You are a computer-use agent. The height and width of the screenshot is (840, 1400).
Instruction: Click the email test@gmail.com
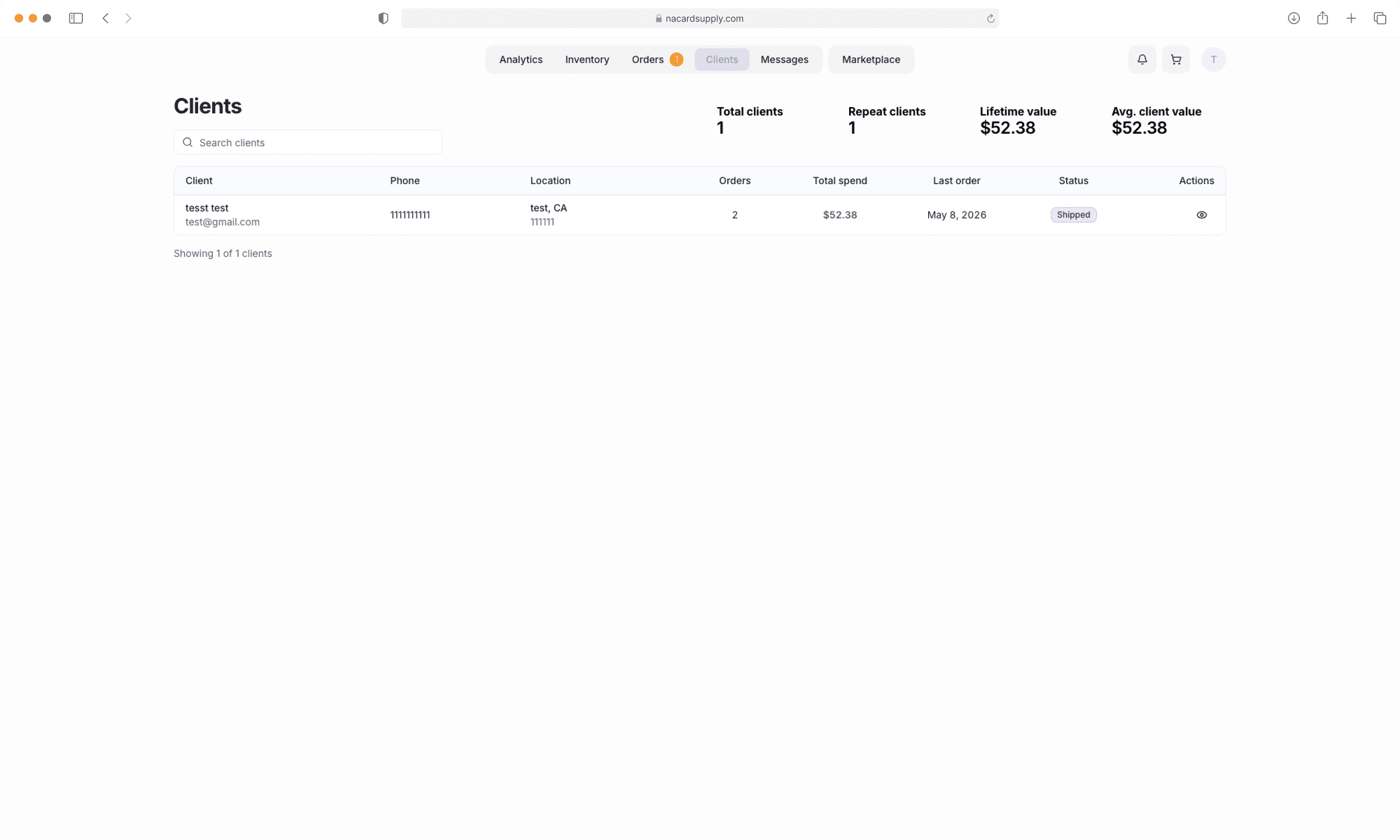pyautogui.click(x=222, y=222)
